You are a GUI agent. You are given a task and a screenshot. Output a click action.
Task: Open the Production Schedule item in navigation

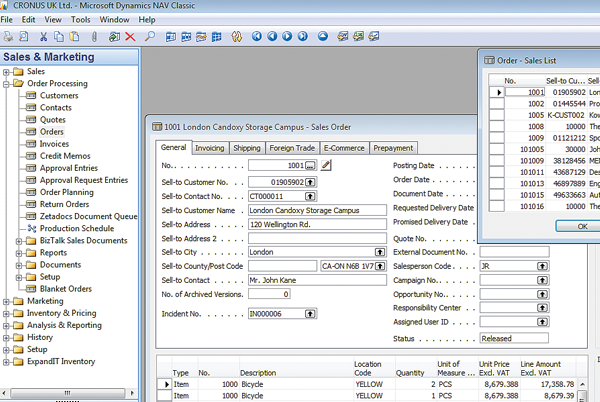76,228
